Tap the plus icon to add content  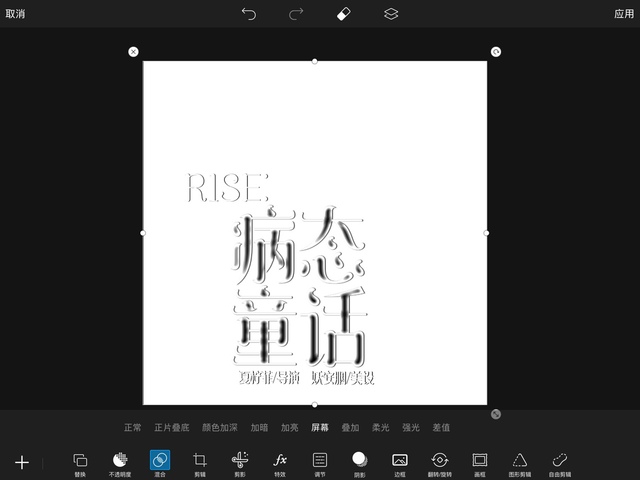click(22, 462)
